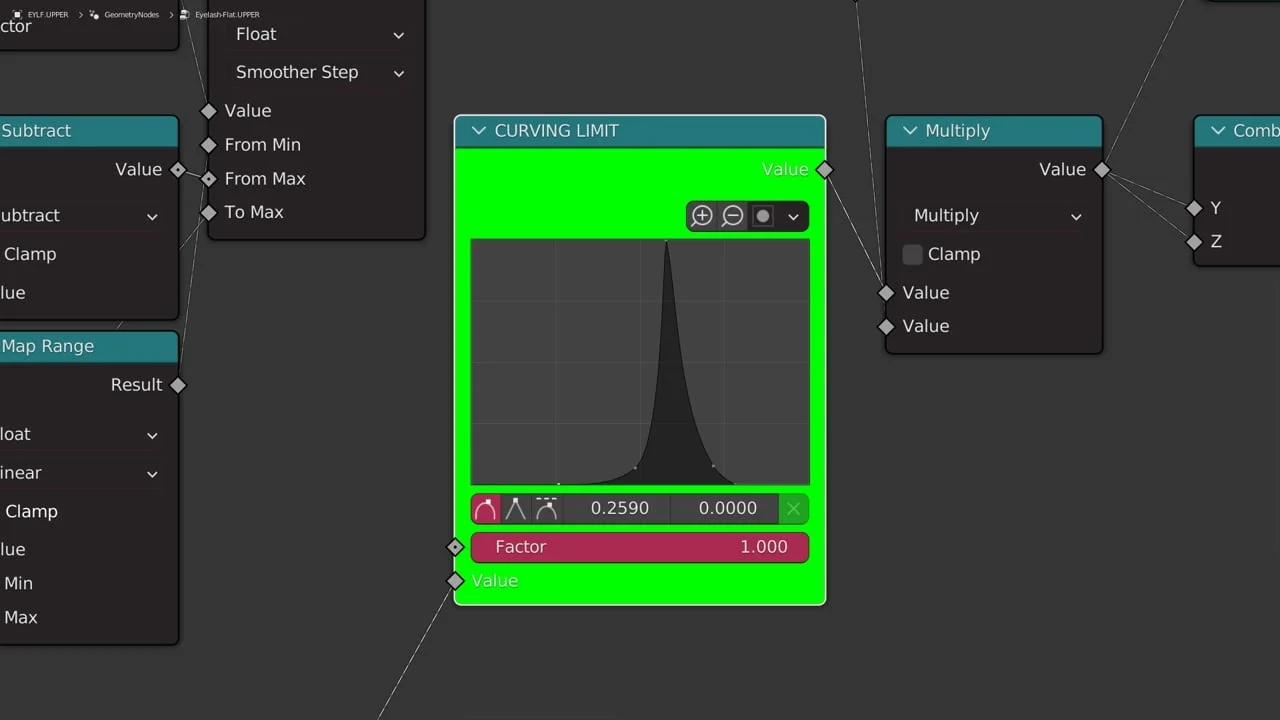The width and height of the screenshot is (1280, 720).
Task: Open the Smoother Step interpolation dropdown
Action: point(318,72)
